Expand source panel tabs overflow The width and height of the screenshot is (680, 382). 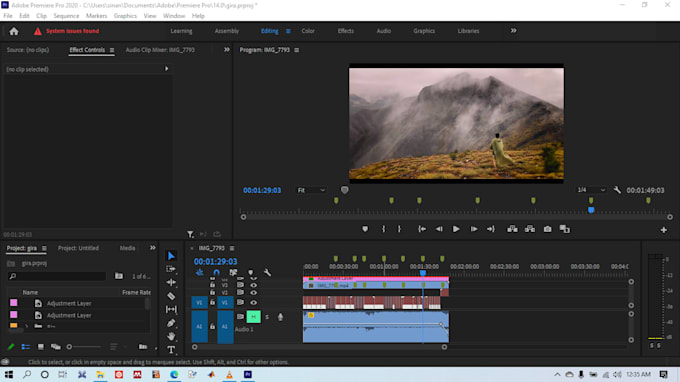(226, 50)
